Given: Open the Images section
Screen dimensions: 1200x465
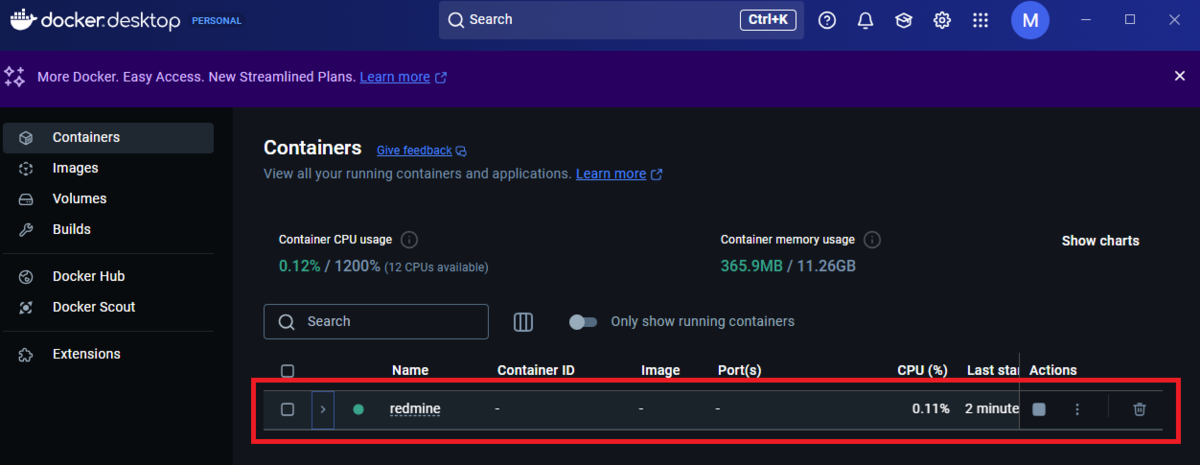Looking at the screenshot, I should pyautogui.click(x=107, y=169).
